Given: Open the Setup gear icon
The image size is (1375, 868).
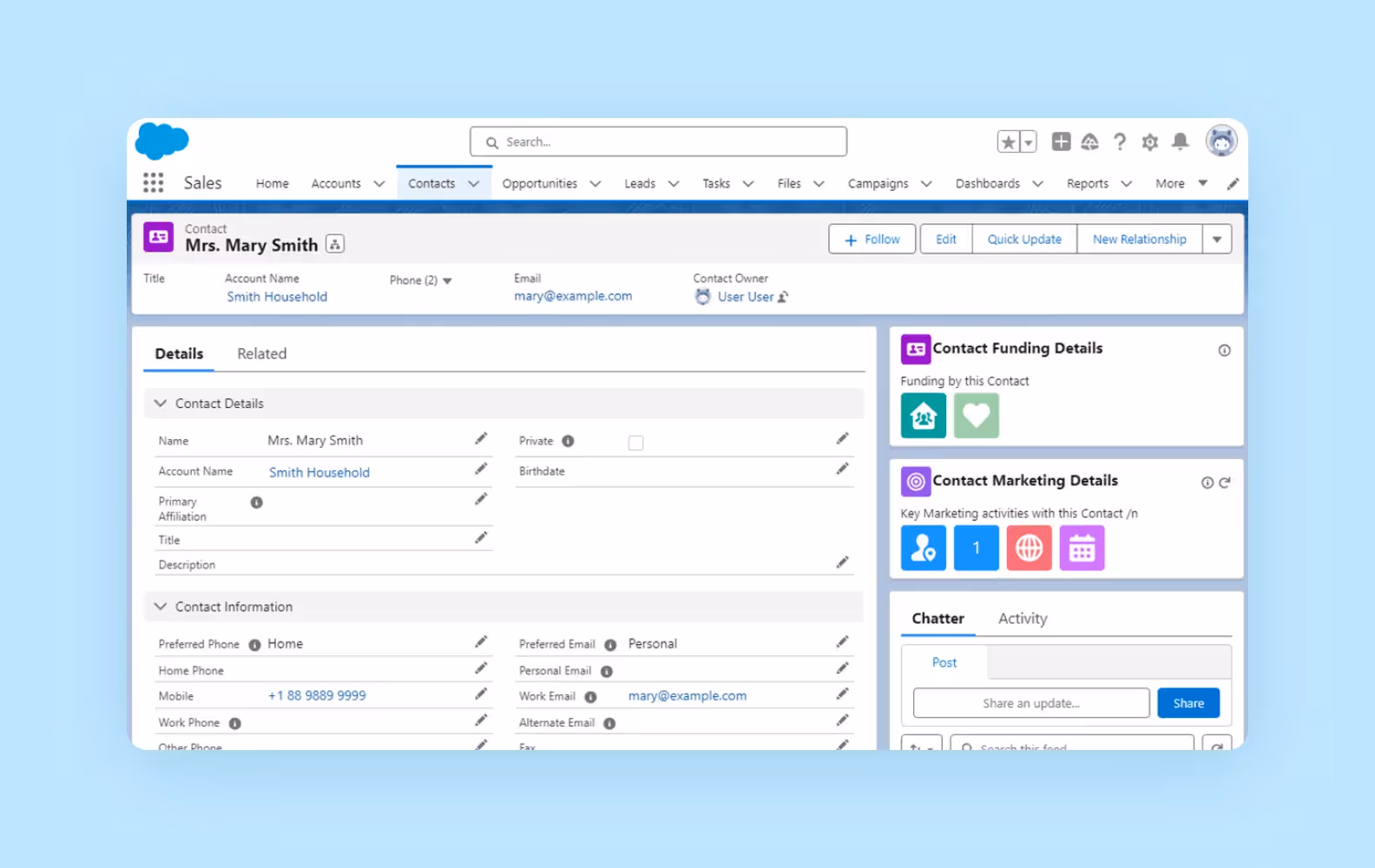Looking at the screenshot, I should tap(1150, 141).
